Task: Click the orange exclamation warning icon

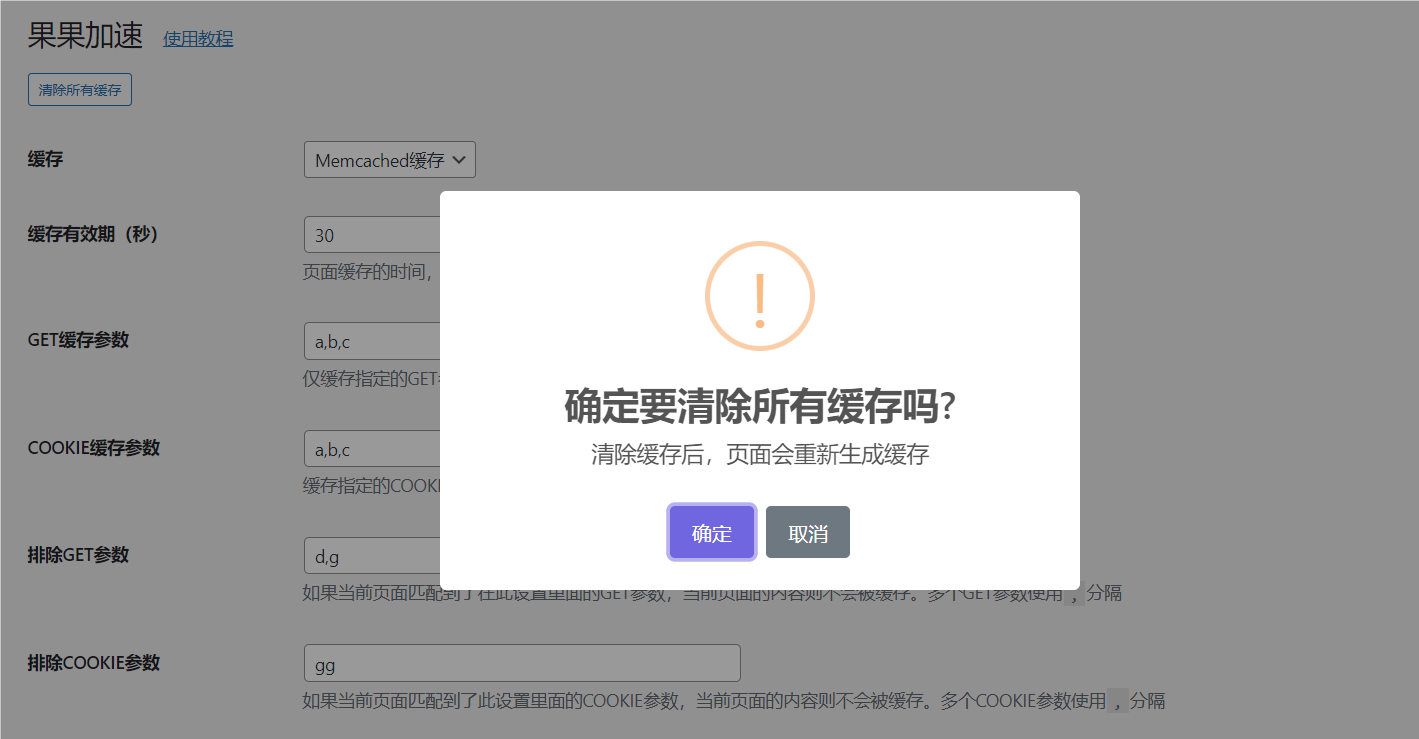Action: pyautogui.click(x=760, y=296)
